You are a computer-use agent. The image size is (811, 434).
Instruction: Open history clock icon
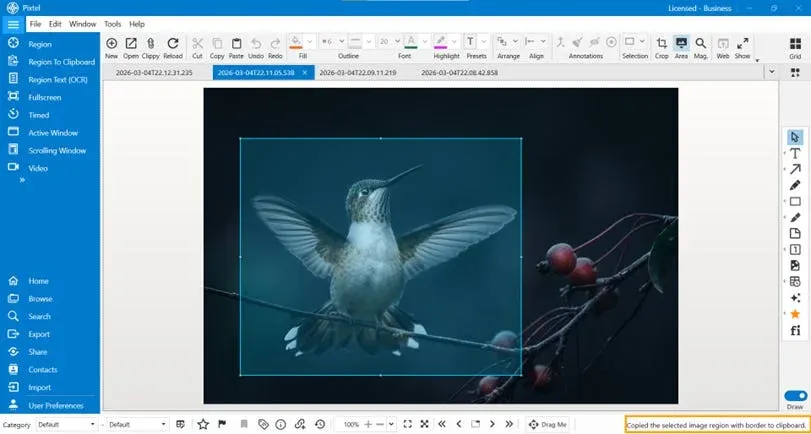(x=320, y=424)
